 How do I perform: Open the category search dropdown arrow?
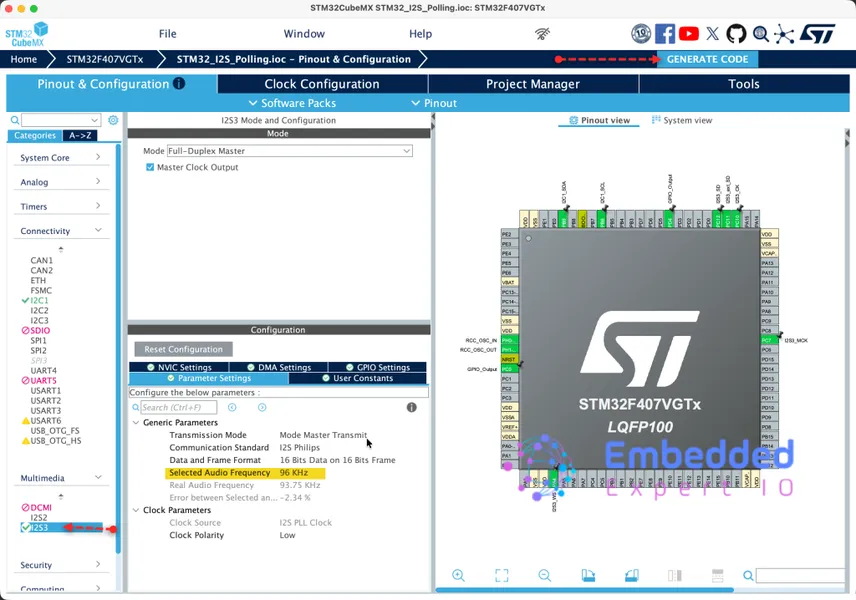coord(94,120)
